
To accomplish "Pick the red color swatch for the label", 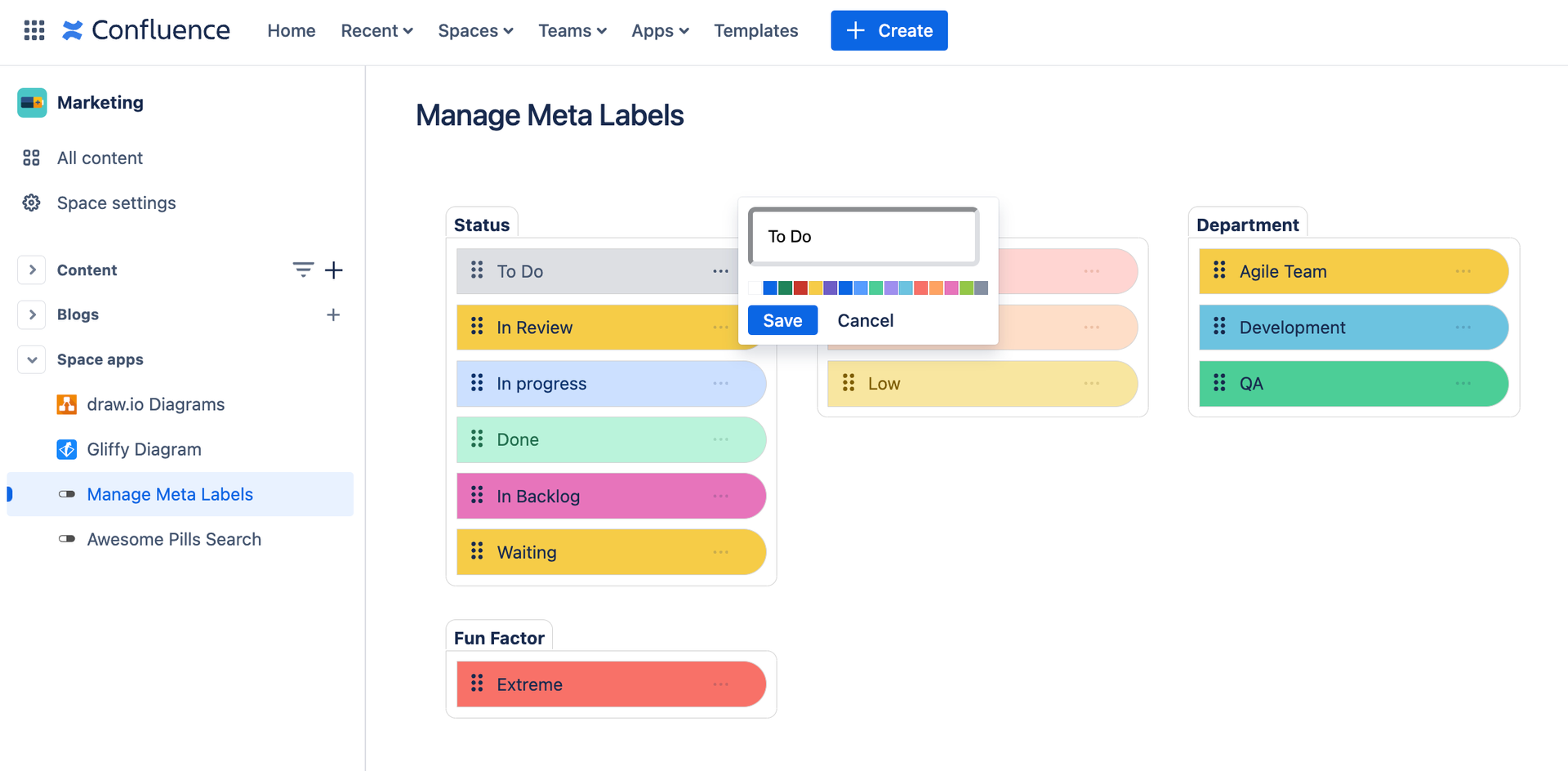I will [800, 287].
